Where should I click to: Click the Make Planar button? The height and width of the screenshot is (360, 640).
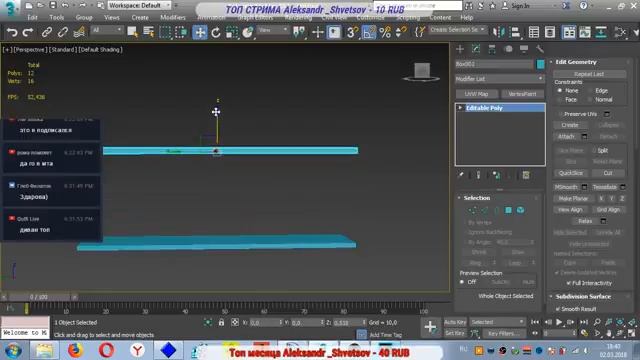[x=573, y=198]
